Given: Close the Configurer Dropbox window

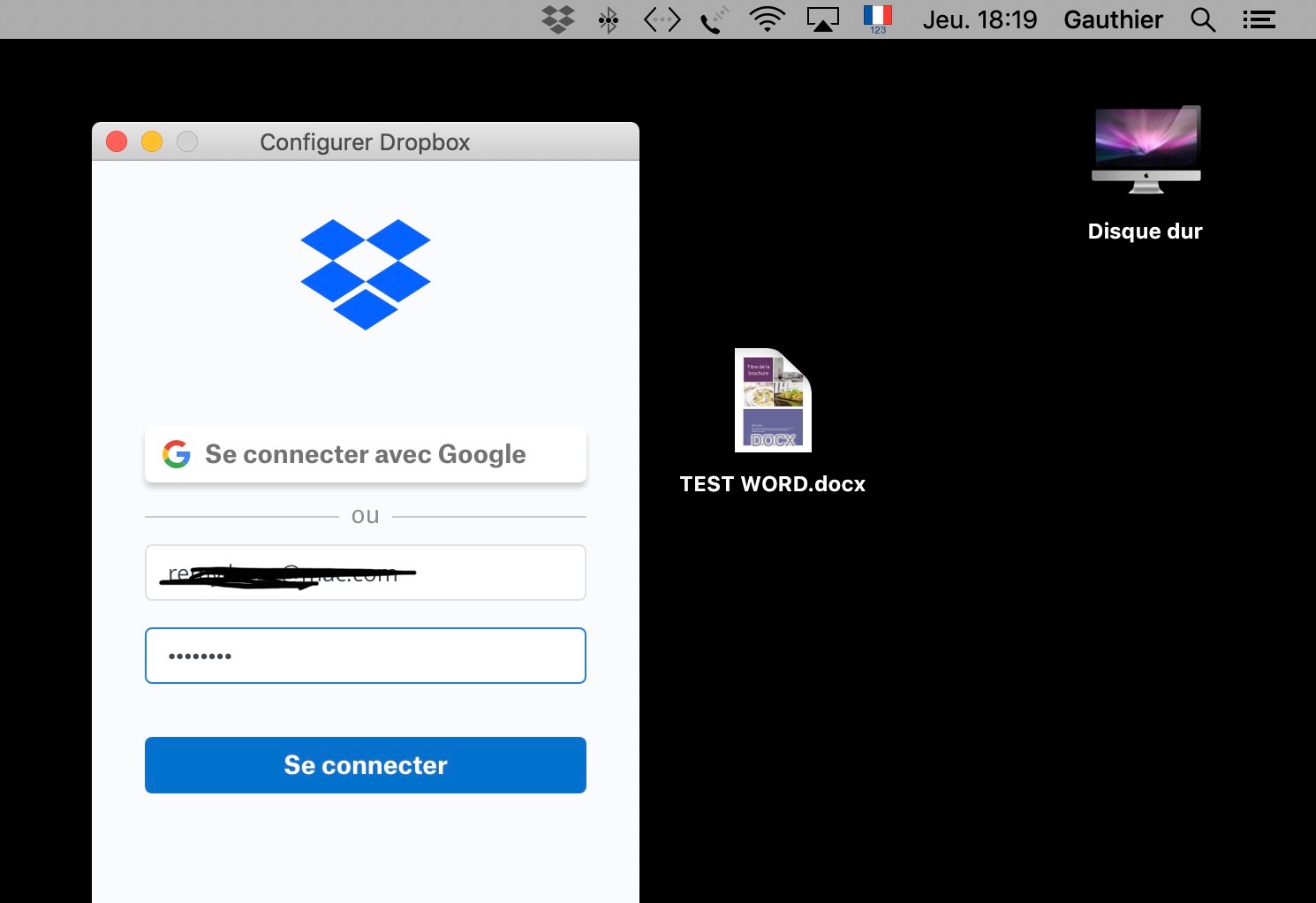Looking at the screenshot, I should point(117,141).
